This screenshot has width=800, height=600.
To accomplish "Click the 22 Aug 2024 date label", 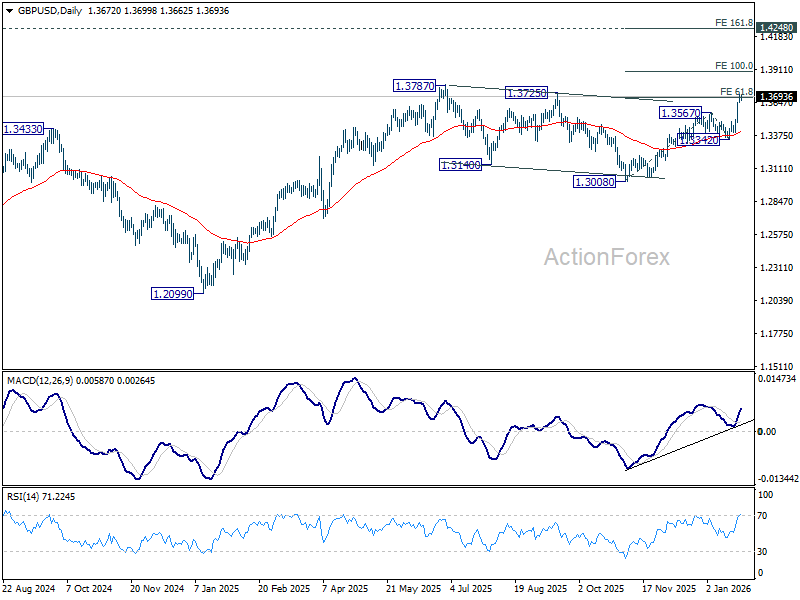I will click(x=29, y=588).
